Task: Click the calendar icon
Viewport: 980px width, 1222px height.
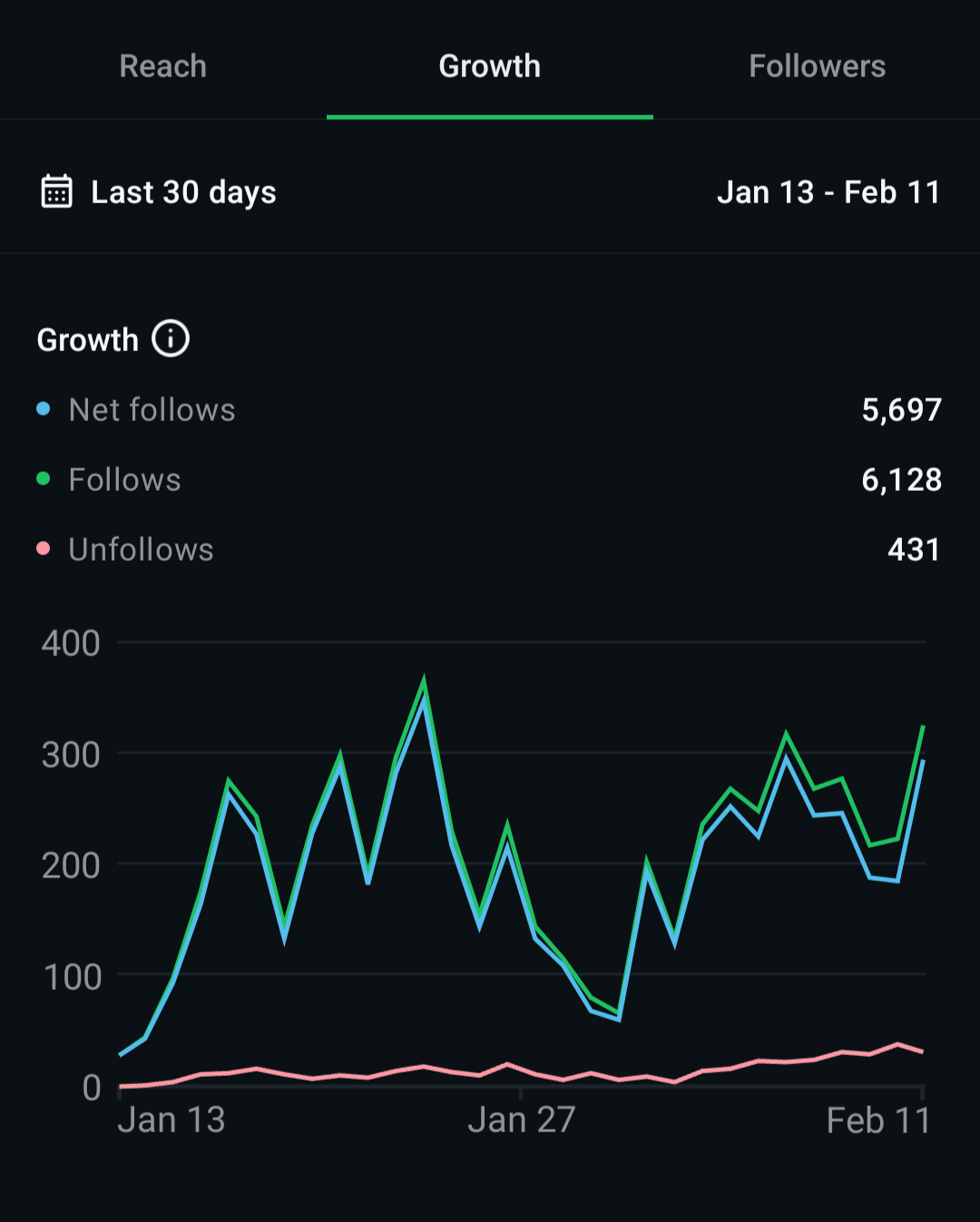Action: click(56, 192)
